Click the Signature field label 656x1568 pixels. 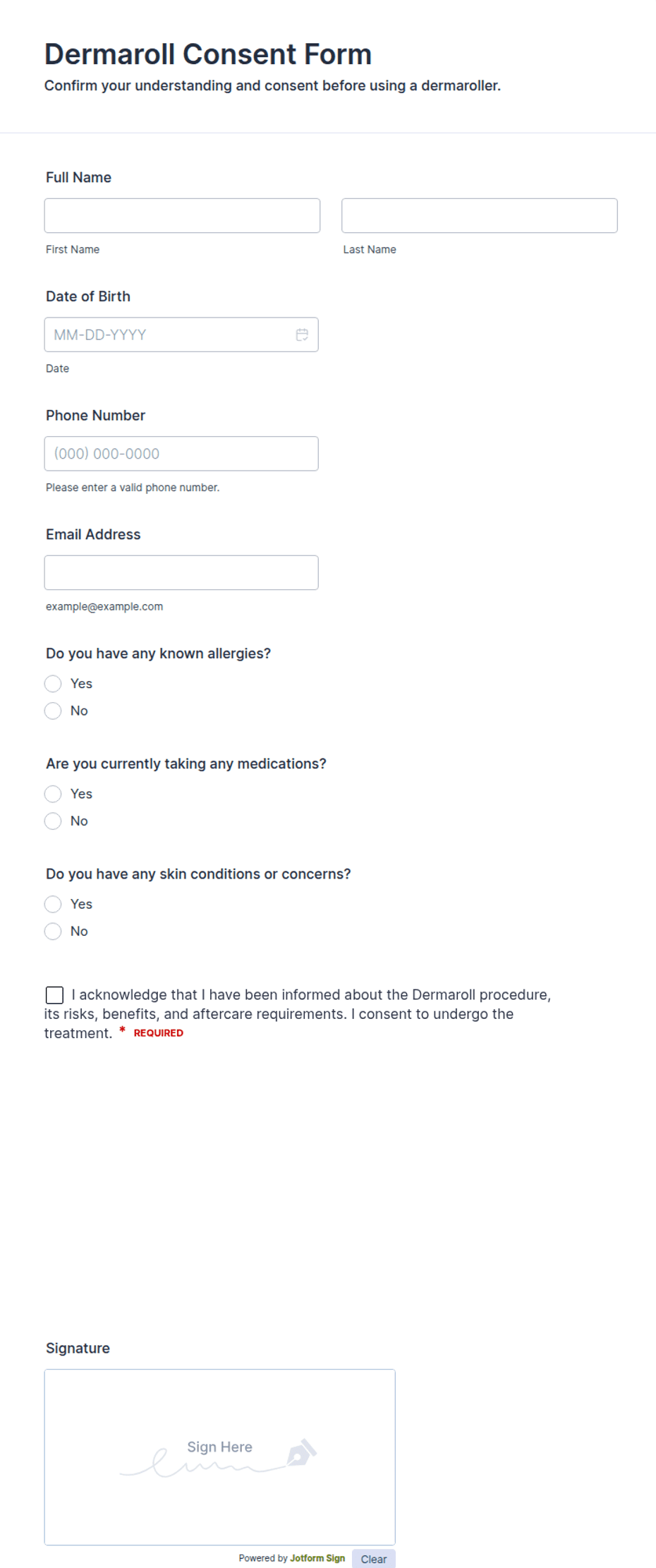tap(78, 1348)
